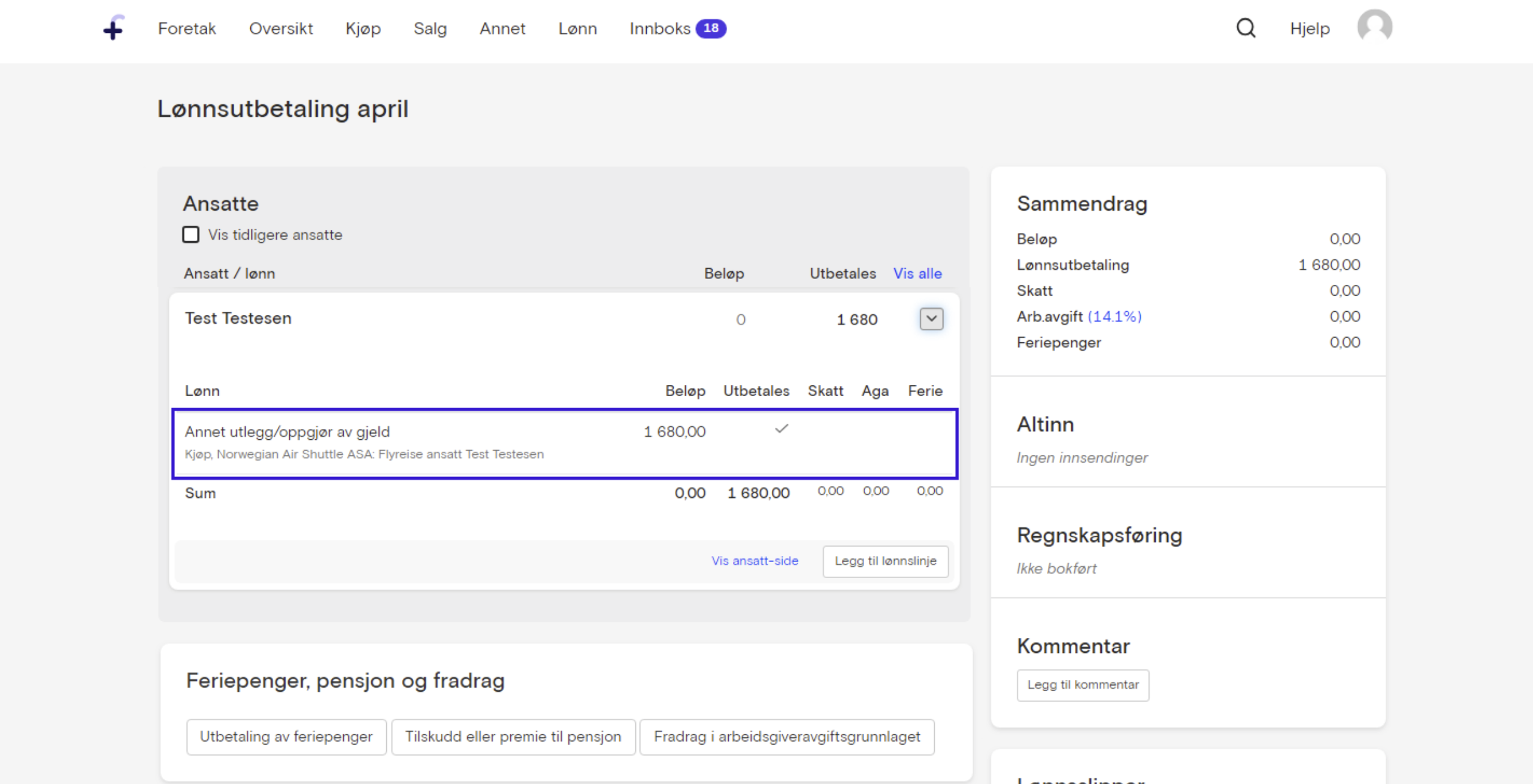Open the Annet menu
Screen dimensions: 1533x784
(x=502, y=29)
